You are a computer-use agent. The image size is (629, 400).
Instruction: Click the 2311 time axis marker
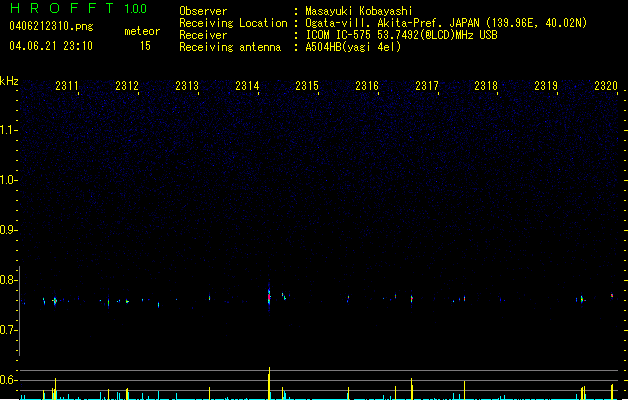click(x=67, y=86)
